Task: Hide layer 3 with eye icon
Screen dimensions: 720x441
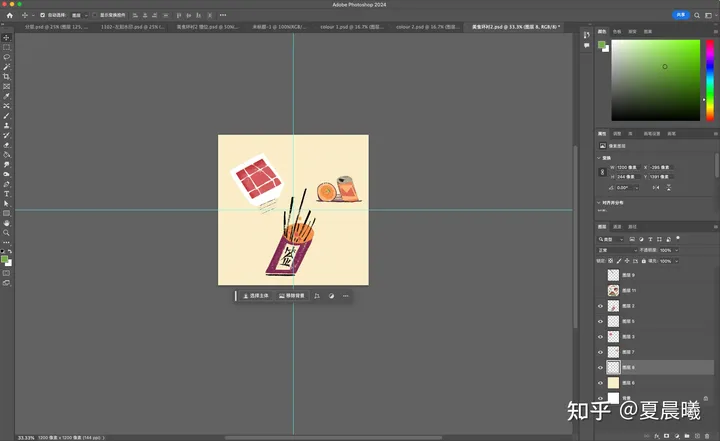Action: (600, 337)
